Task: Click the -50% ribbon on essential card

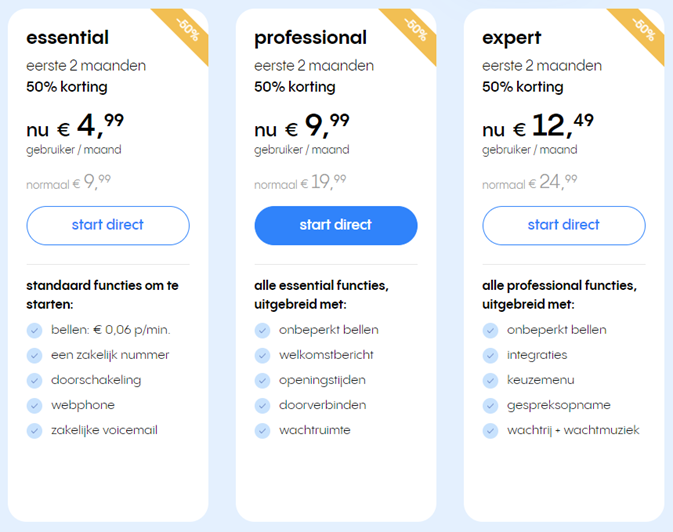Action: 186,31
